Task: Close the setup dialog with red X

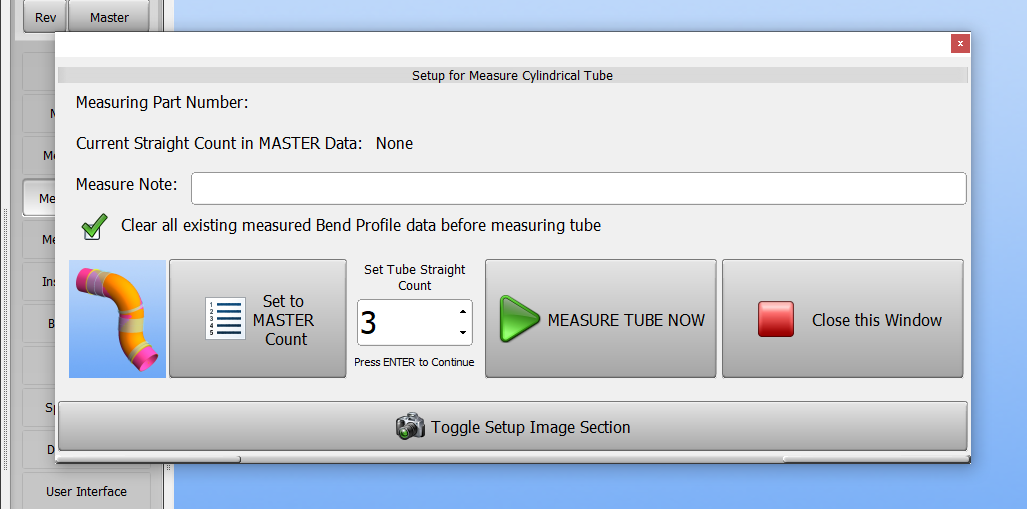Action: [960, 44]
